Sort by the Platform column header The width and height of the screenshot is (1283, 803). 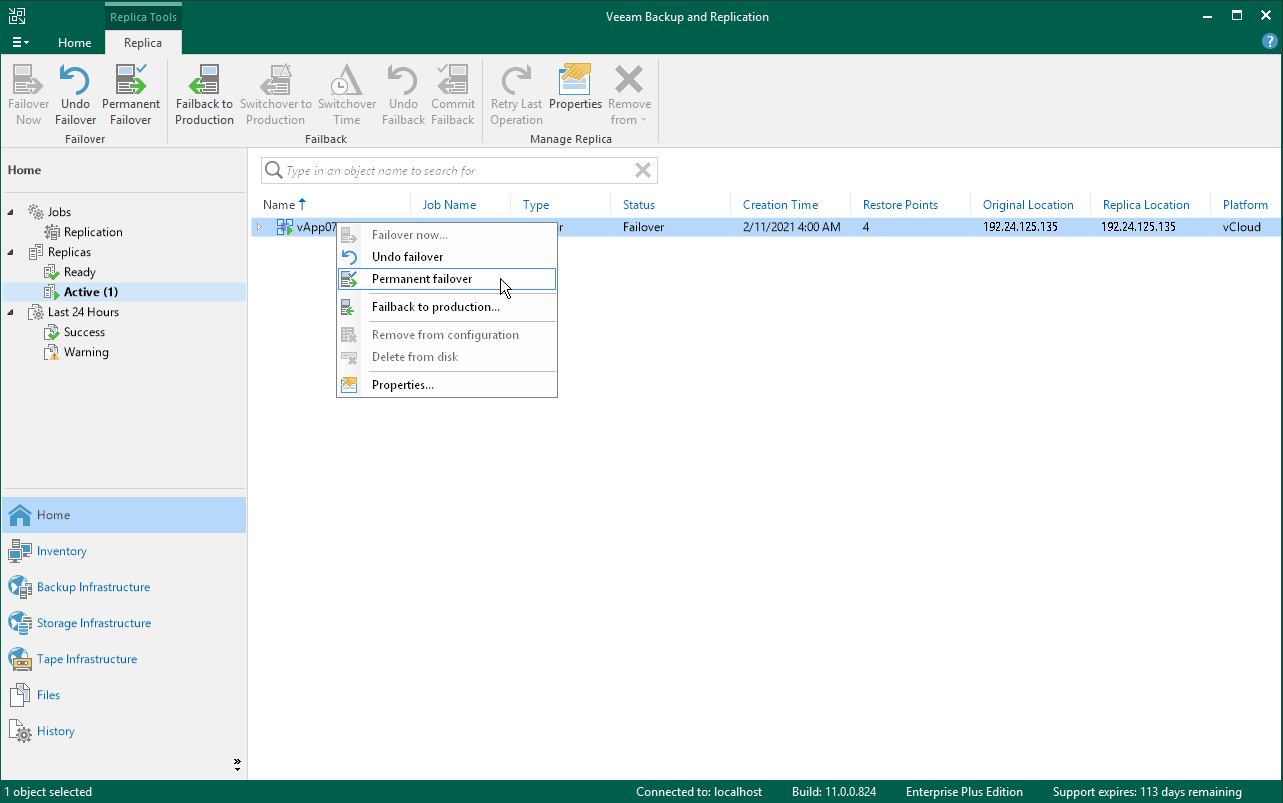click(1246, 205)
